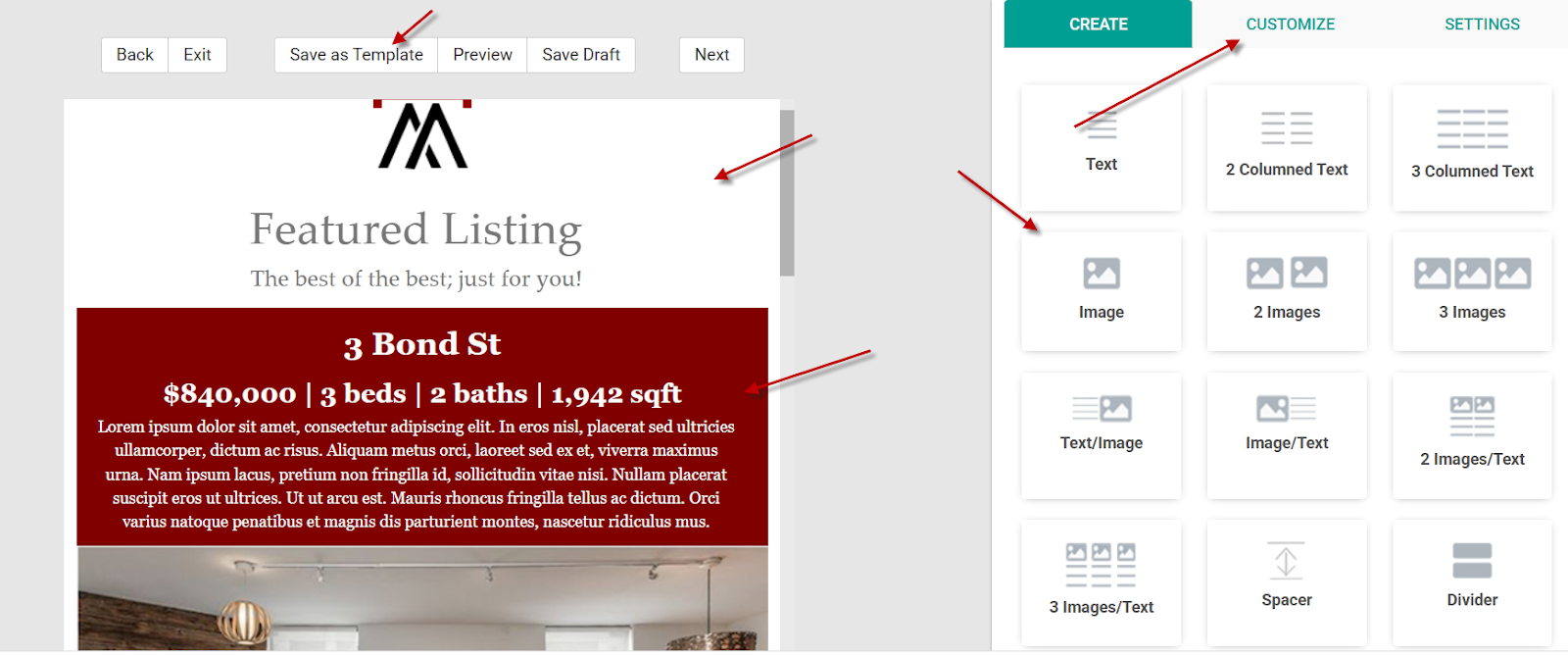Insert a 2 Columned Text block
The width and height of the screenshot is (1568, 656).
click(x=1286, y=147)
